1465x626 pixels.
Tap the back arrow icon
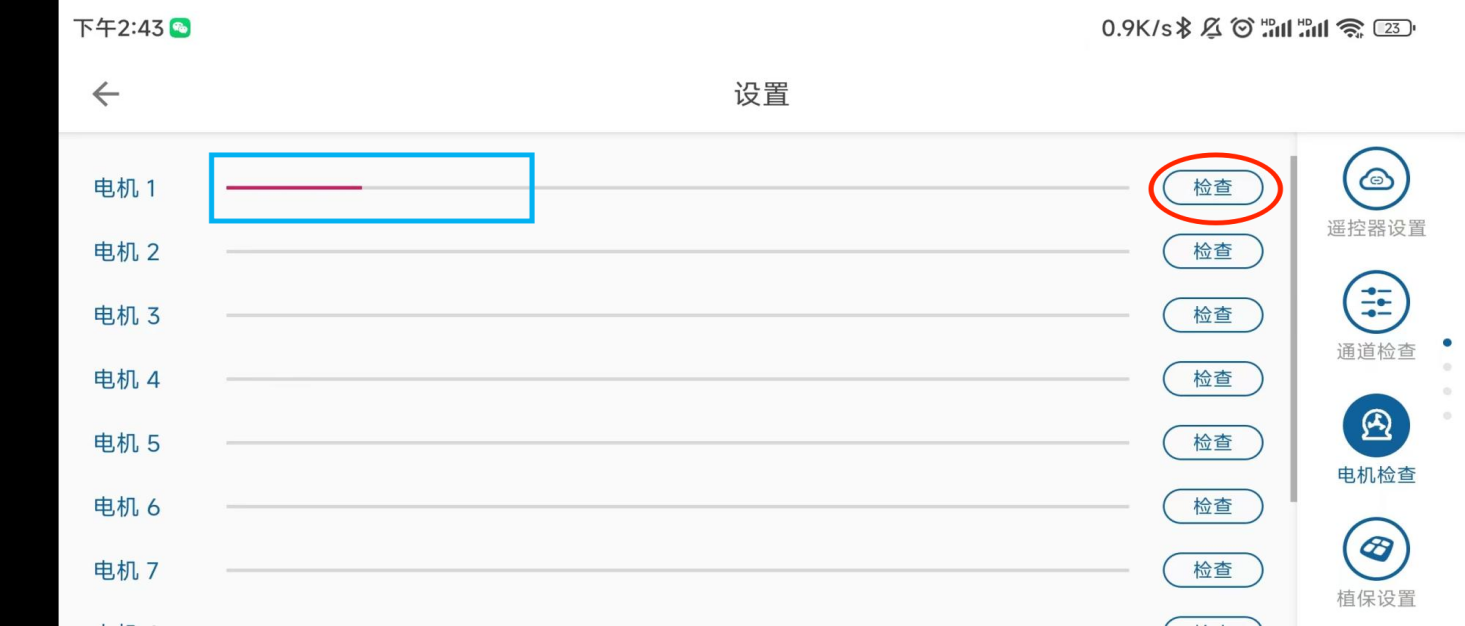106,94
